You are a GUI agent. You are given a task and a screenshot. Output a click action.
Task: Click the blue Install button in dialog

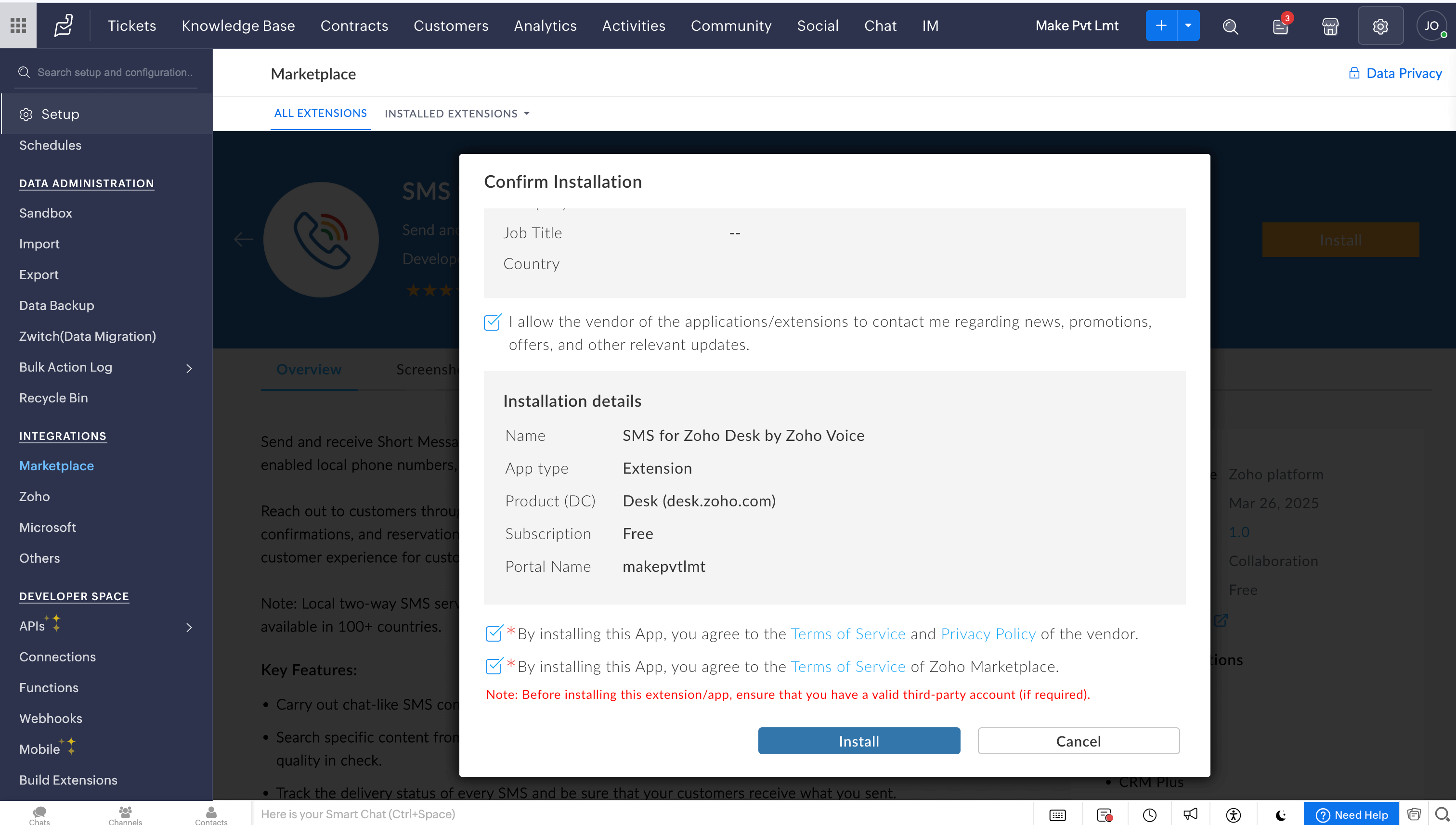[858, 741]
